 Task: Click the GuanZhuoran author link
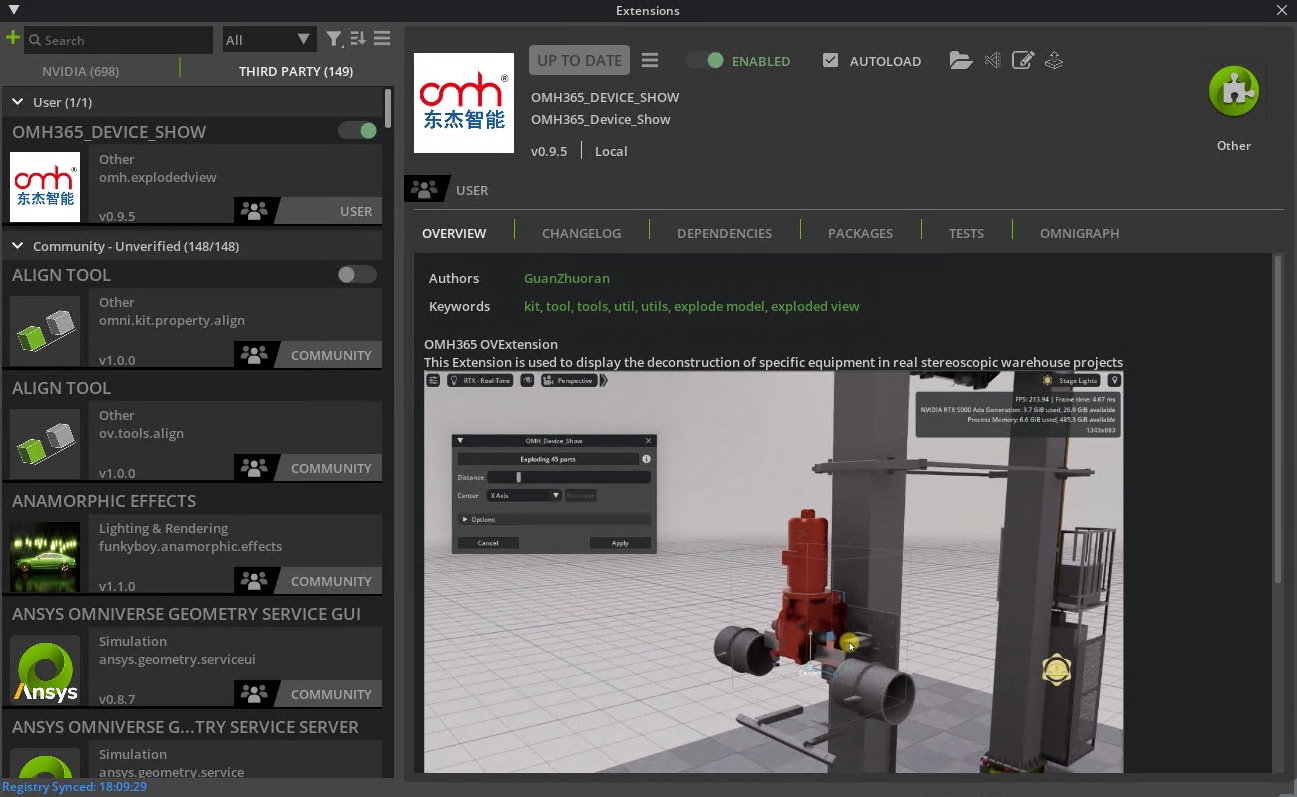566,278
